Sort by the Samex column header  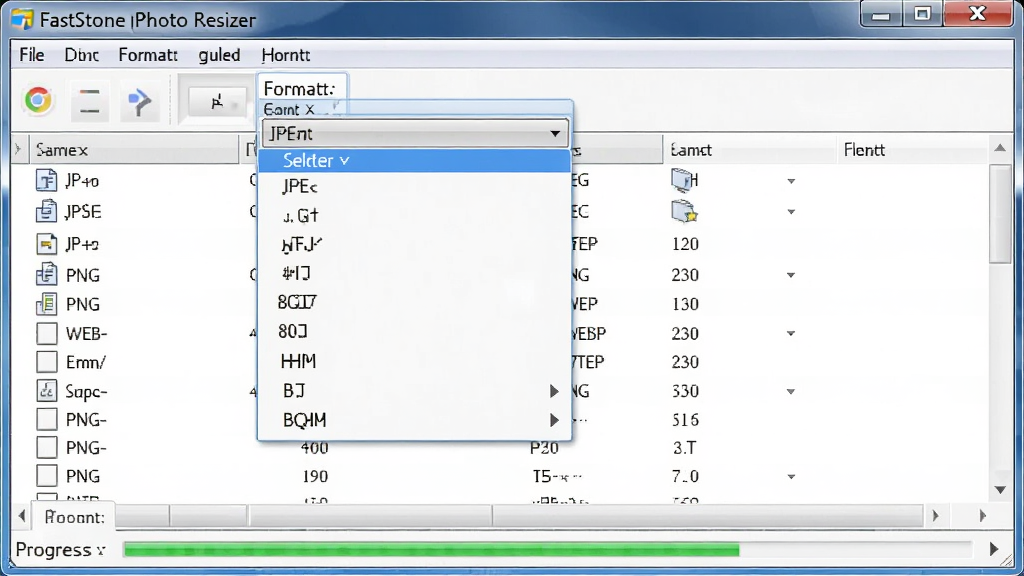tap(135, 150)
